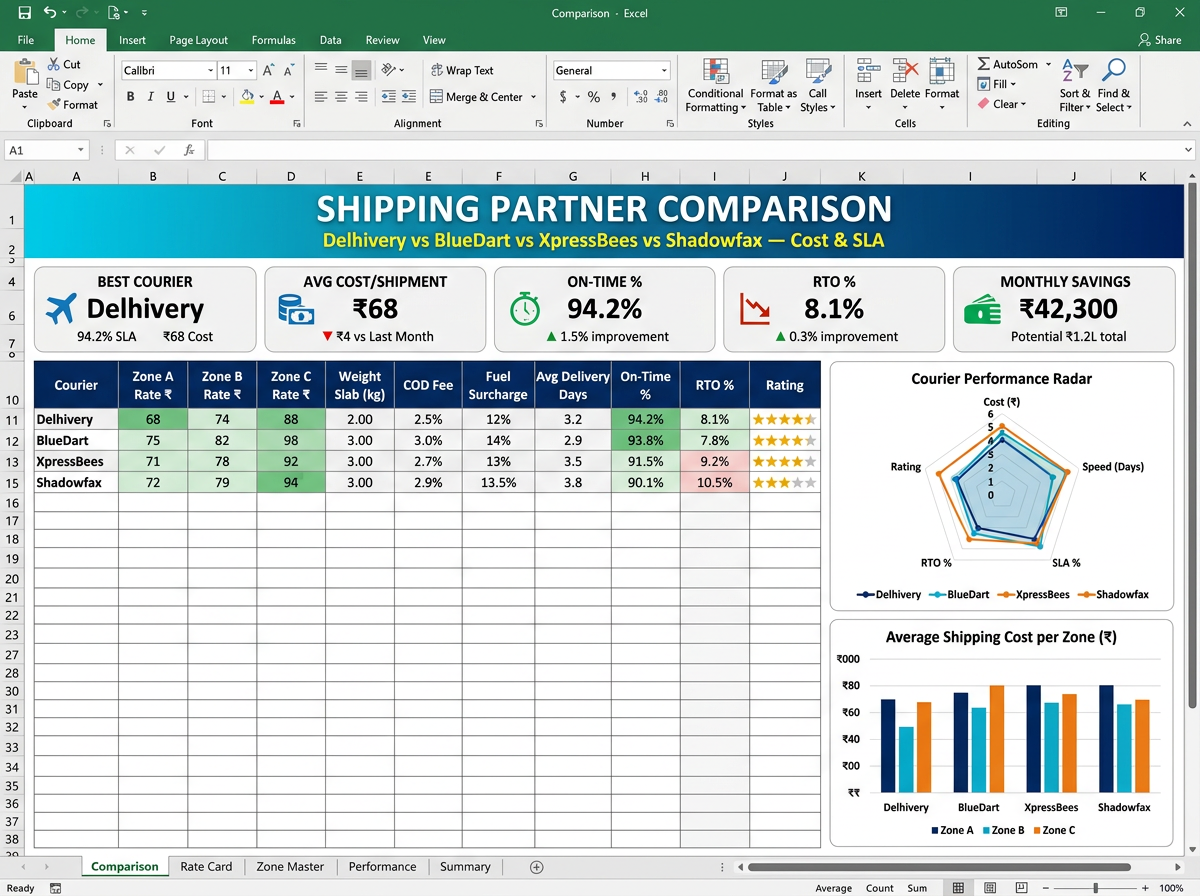
Task: Open Cell Styles gallery
Action: click(817, 85)
